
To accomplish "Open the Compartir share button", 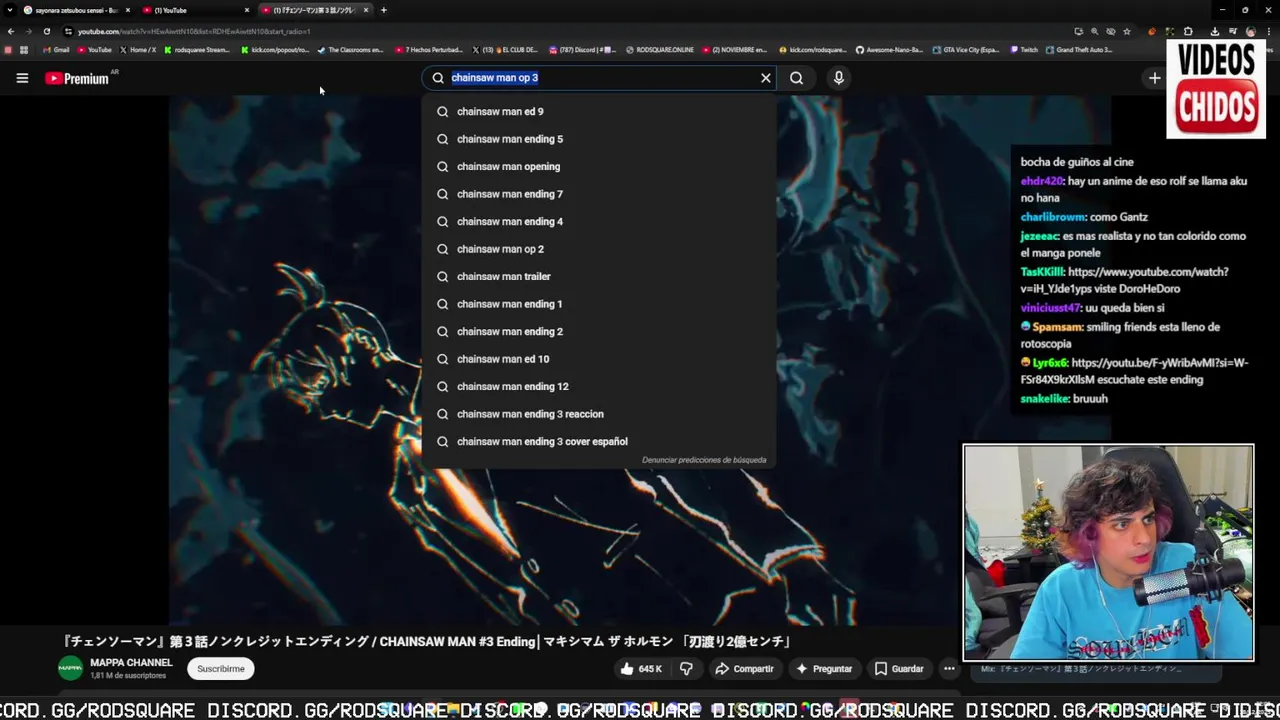I will coord(744,669).
